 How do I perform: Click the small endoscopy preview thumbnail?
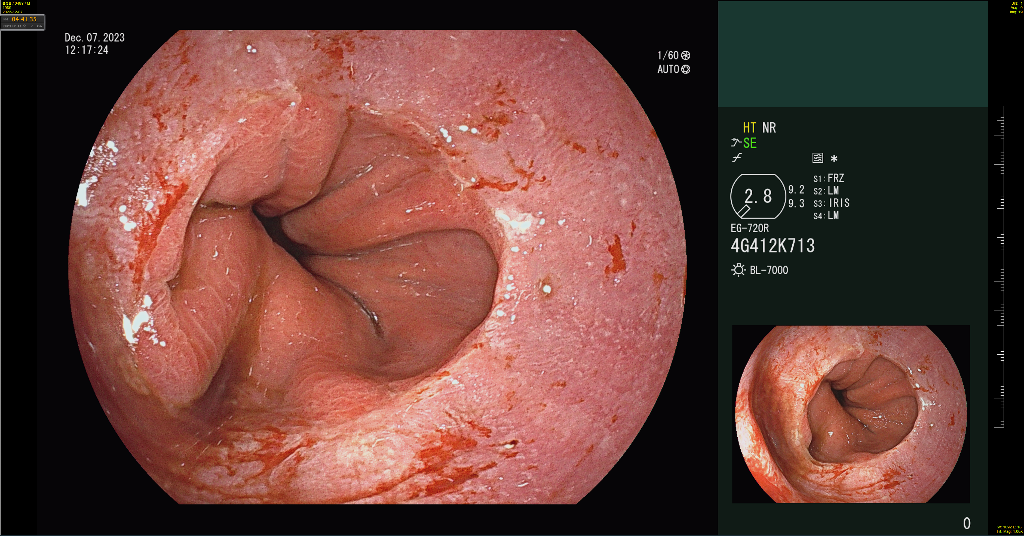850,414
